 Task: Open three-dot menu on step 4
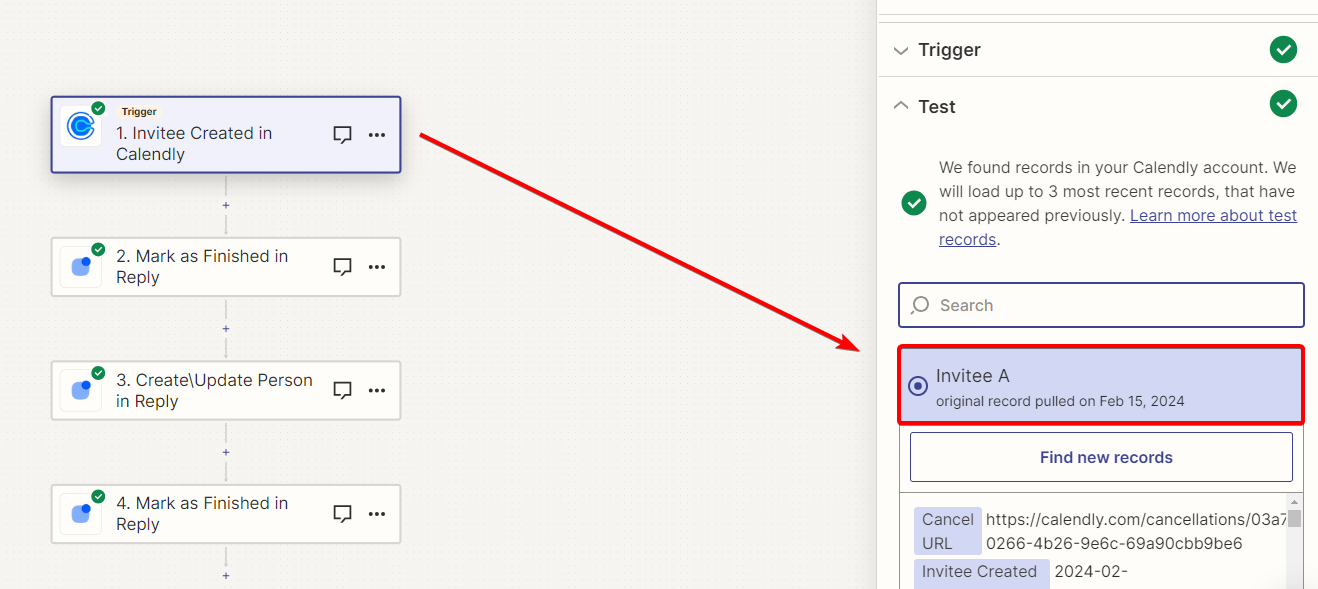coord(377,514)
